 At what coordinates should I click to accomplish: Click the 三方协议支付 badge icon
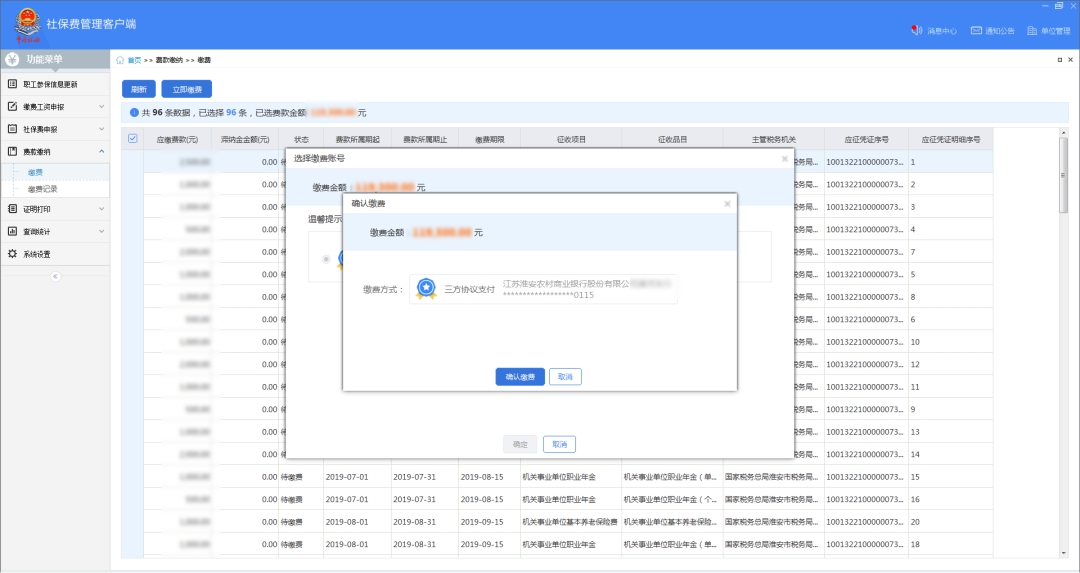(x=426, y=288)
